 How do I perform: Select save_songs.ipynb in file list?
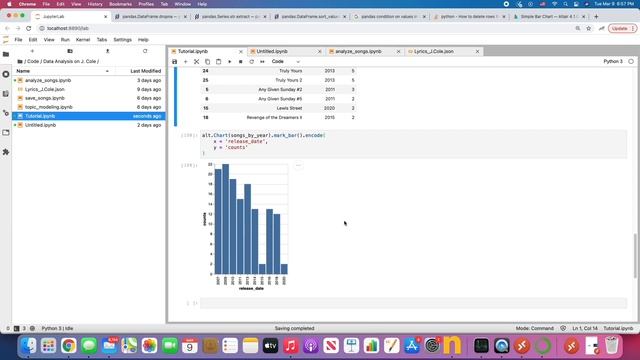click(x=89, y=98)
